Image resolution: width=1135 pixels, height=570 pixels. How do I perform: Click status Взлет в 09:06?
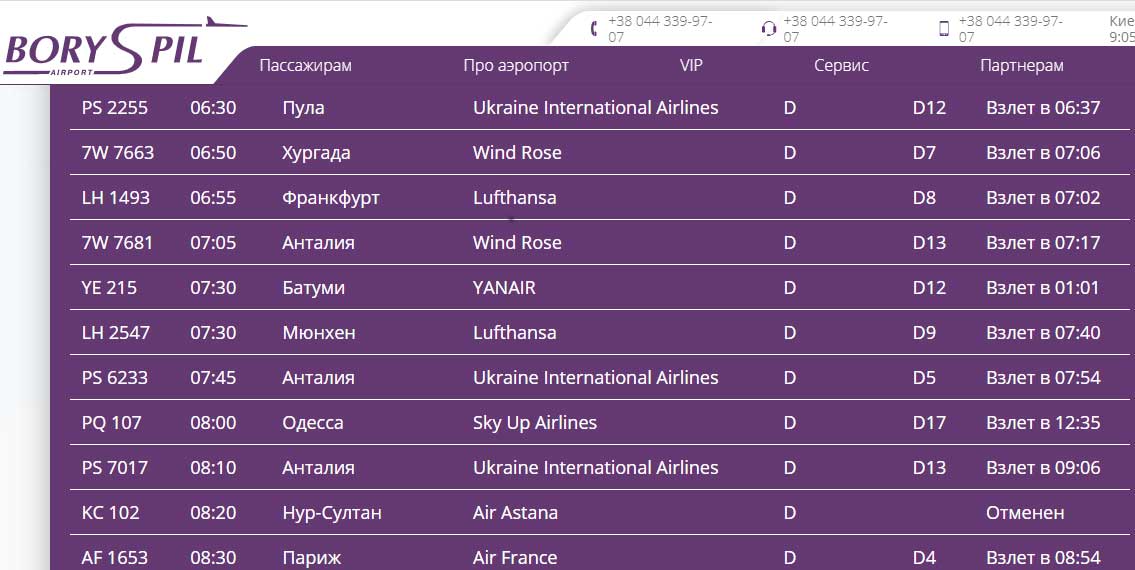click(1043, 467)
